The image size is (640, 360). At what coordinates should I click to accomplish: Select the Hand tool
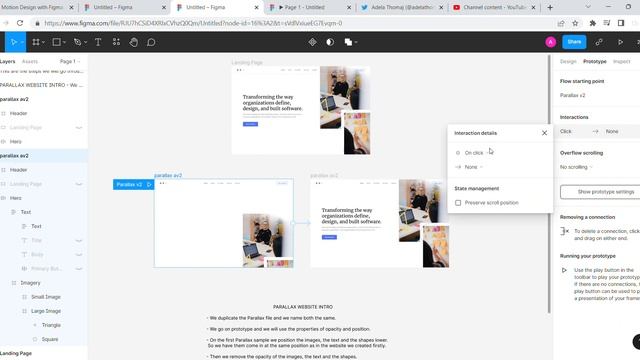(133, 42)
